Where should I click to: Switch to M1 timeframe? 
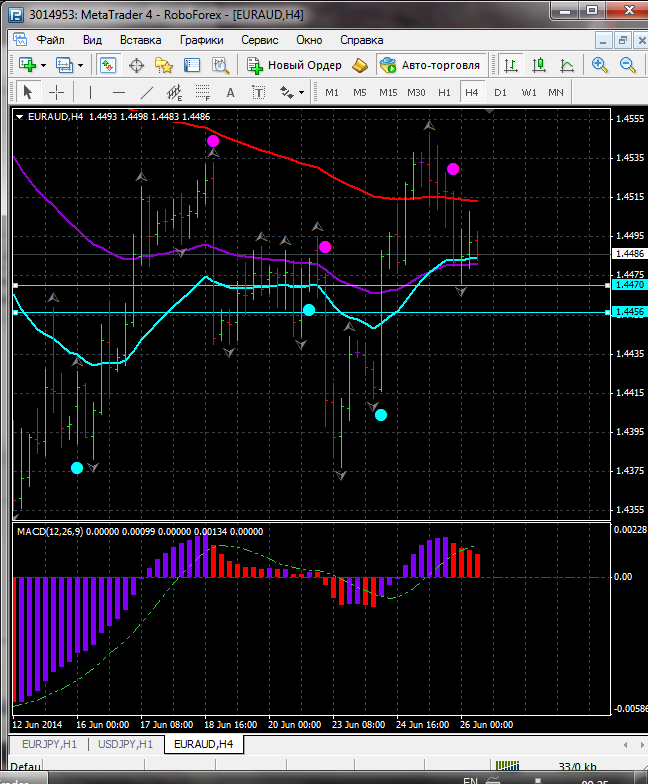coord(332,92)
